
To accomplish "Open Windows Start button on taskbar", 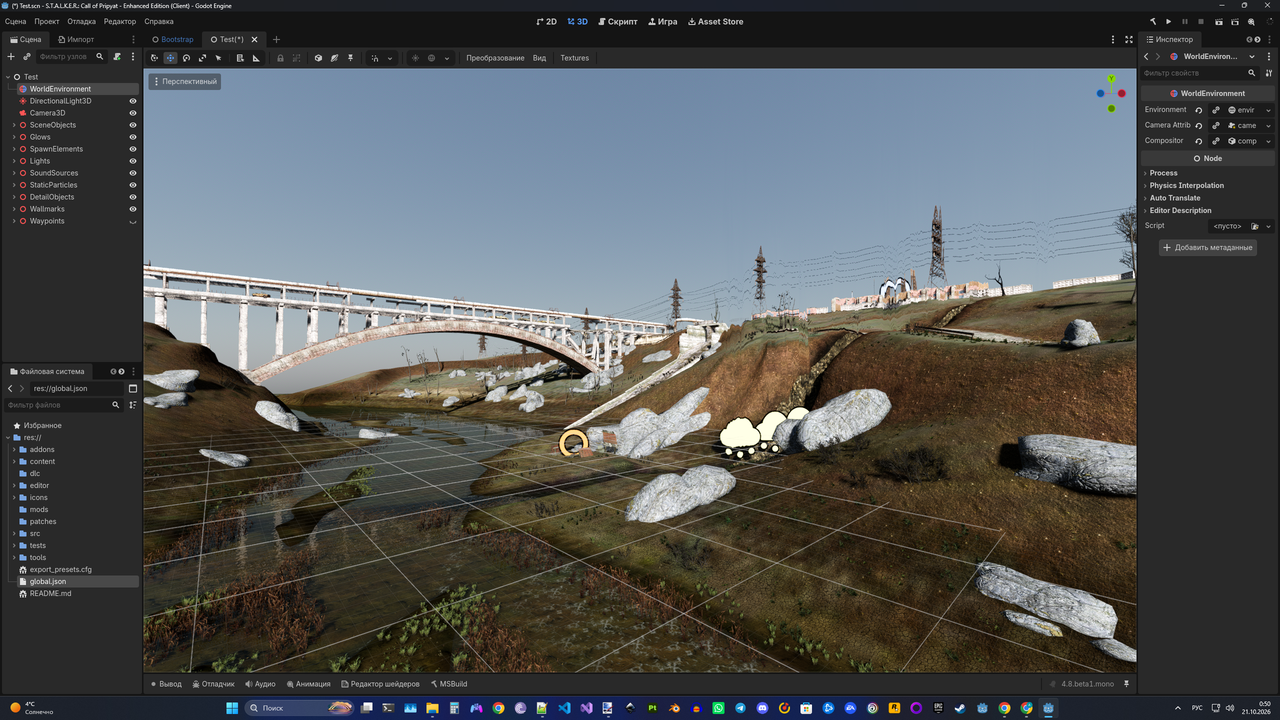I will tap(232, 708).
